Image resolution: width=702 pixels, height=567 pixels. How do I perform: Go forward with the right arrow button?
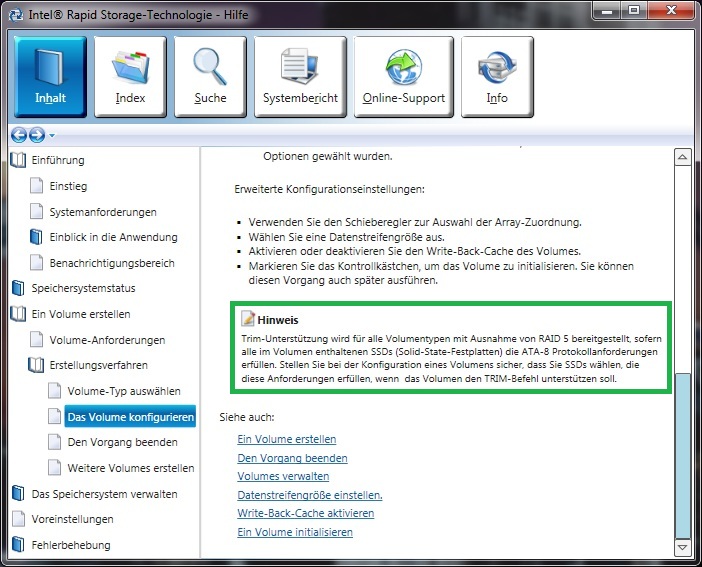(x=37, y=134)
